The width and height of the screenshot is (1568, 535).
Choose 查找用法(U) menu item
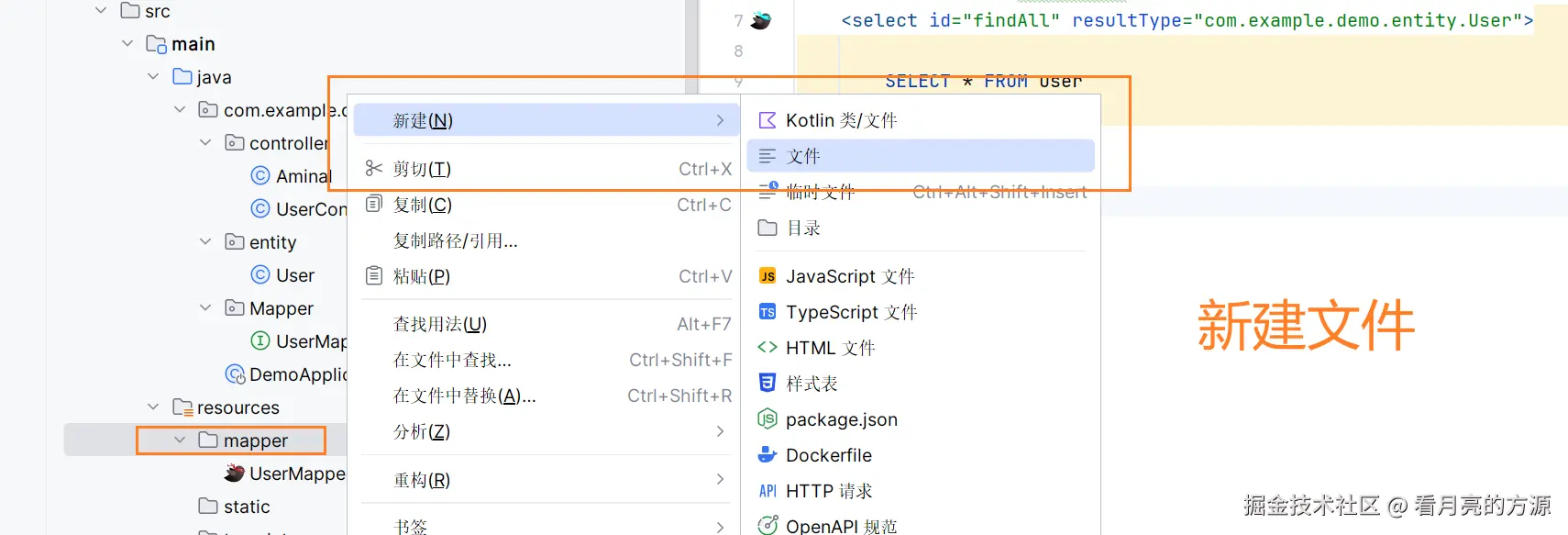(546, 324)
